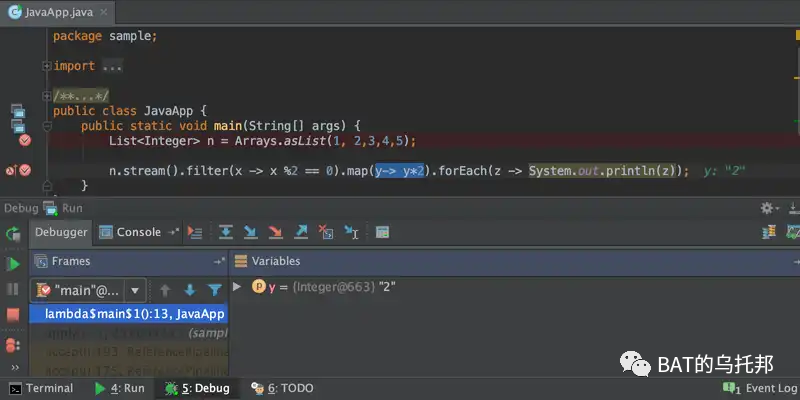This screenshot has height=400, width=800.
Task: Expand variable y in Variables panel
Action: [237, 287]
